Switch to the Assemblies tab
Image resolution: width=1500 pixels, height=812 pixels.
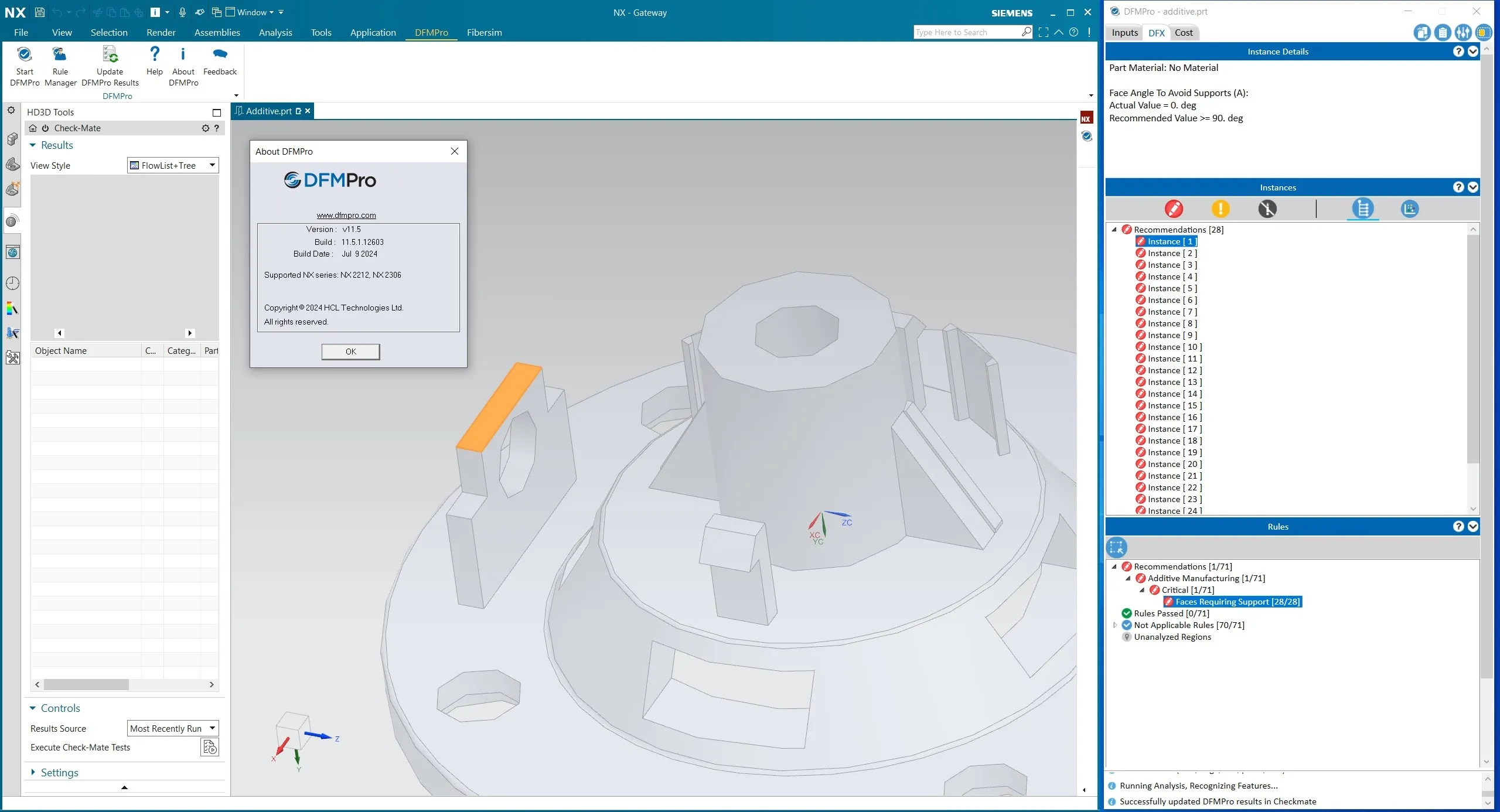217,32
